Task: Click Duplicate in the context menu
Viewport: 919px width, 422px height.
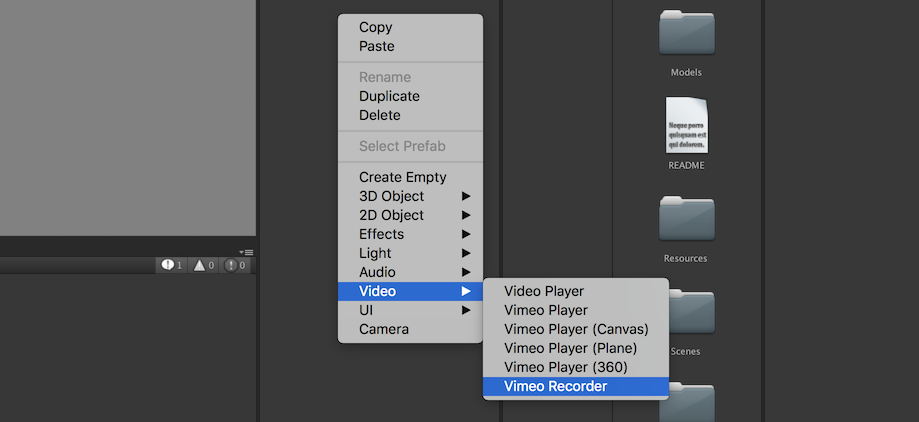Action: point(410,96)
